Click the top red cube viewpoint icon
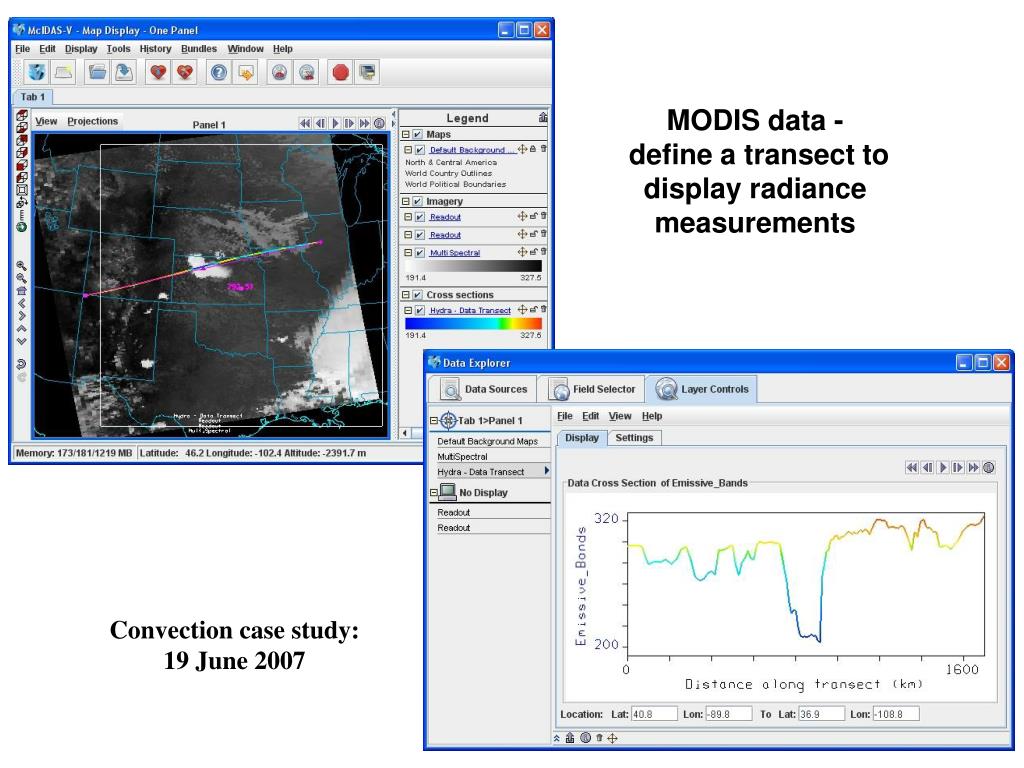The width and height of the screenshot is (1024, 768). (x=22, y=115)
